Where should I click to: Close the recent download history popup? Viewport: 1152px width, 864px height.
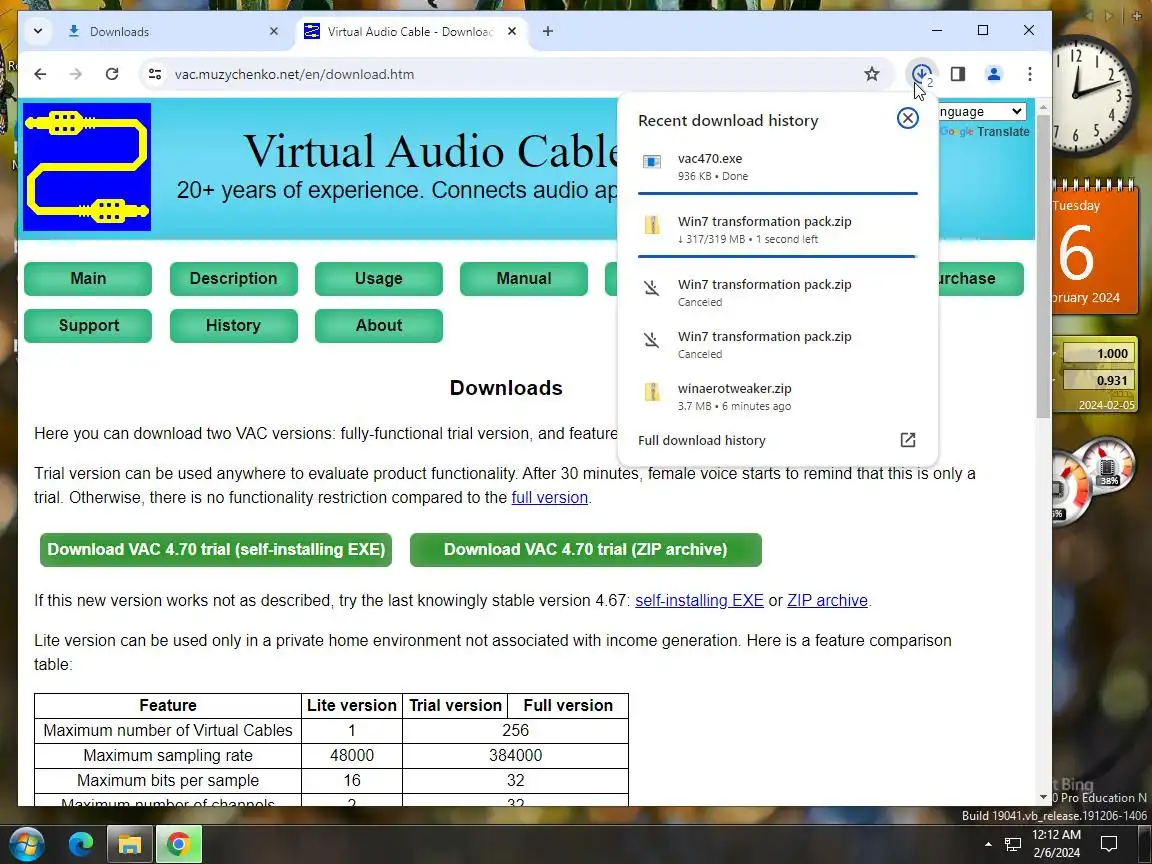[908, 118]
